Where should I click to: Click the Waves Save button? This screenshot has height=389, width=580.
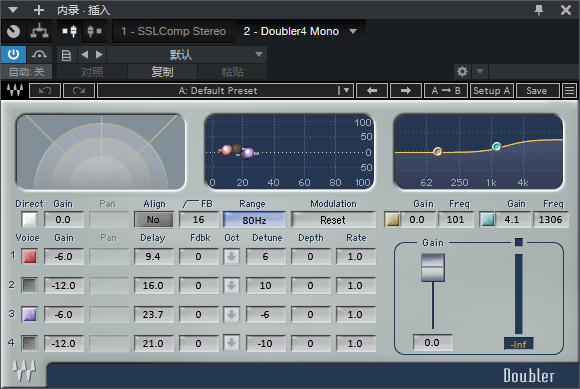point(537,91)
